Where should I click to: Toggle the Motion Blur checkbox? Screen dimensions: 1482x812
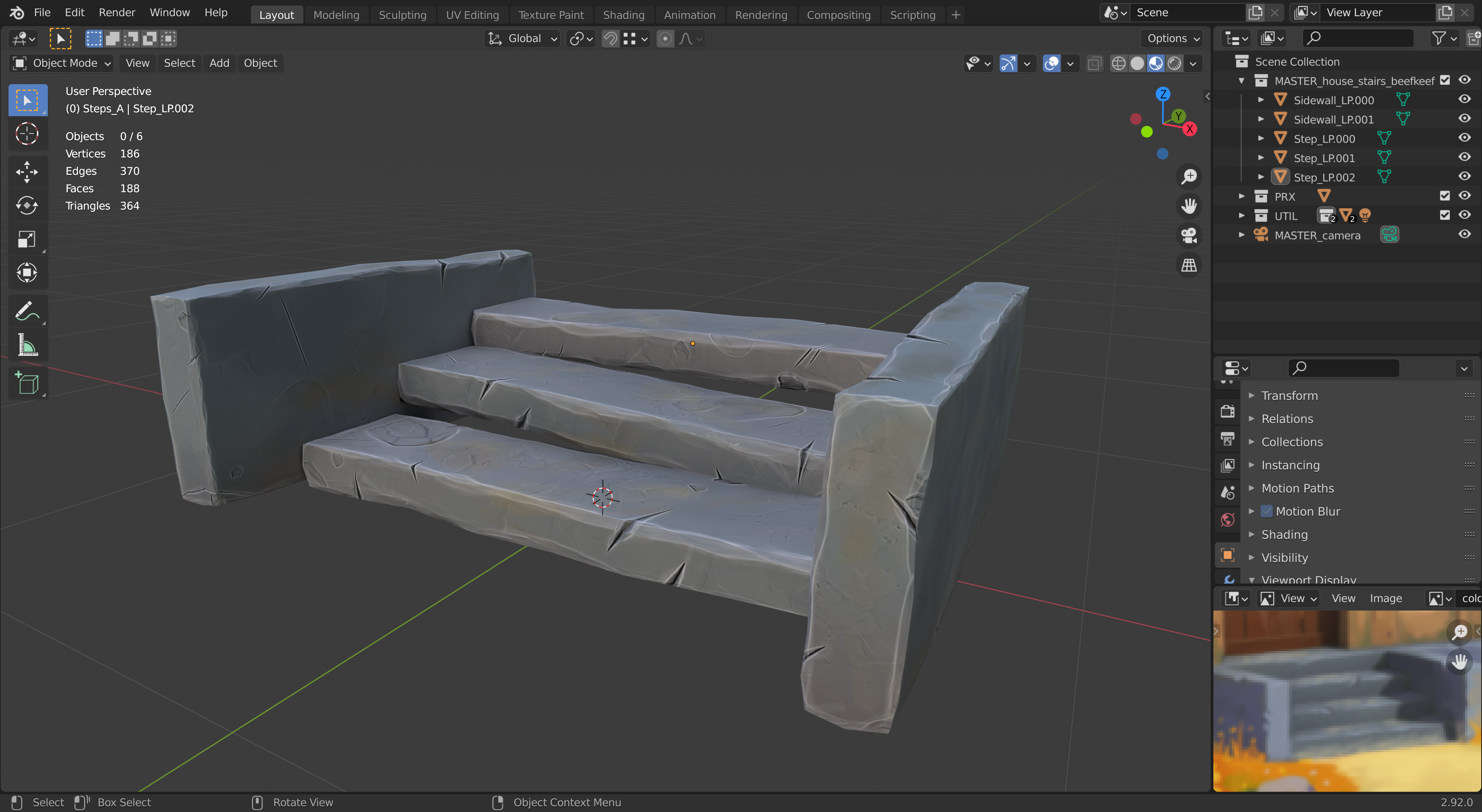1266,511
